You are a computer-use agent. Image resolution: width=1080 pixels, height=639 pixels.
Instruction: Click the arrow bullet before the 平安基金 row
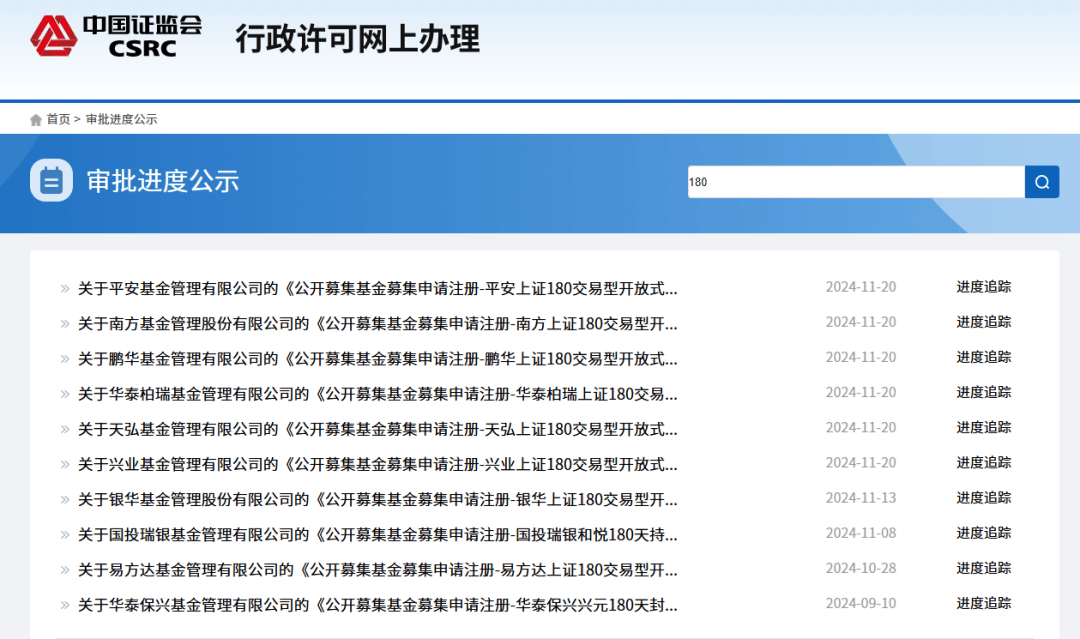65,289
